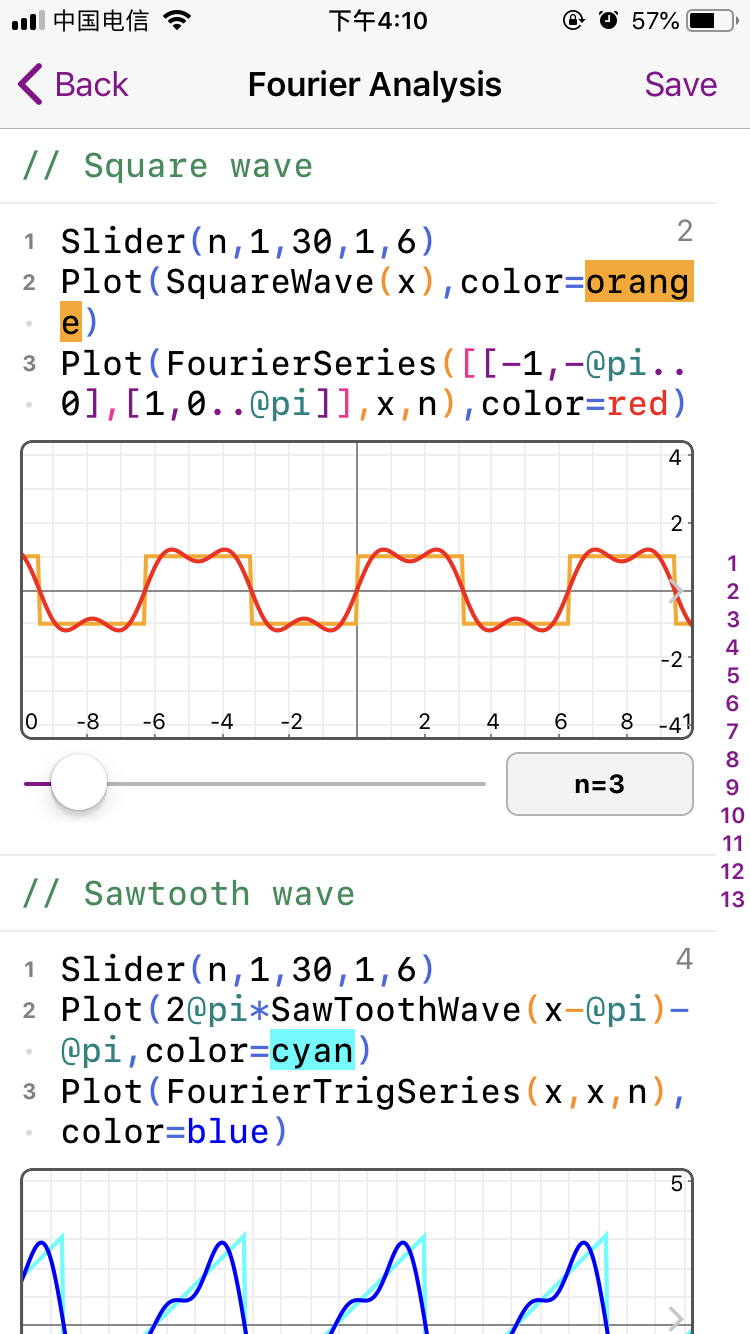Image resolution: width=750 pixels, height=1334 pixels.
Task: Tap the Wi-Fi status icon
Action: tap(177, 20)
